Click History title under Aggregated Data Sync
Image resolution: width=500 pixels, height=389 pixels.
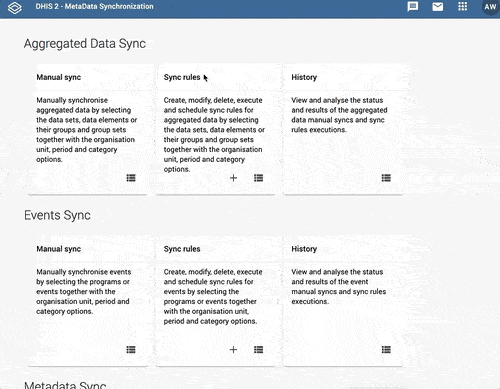click(304, 77)
